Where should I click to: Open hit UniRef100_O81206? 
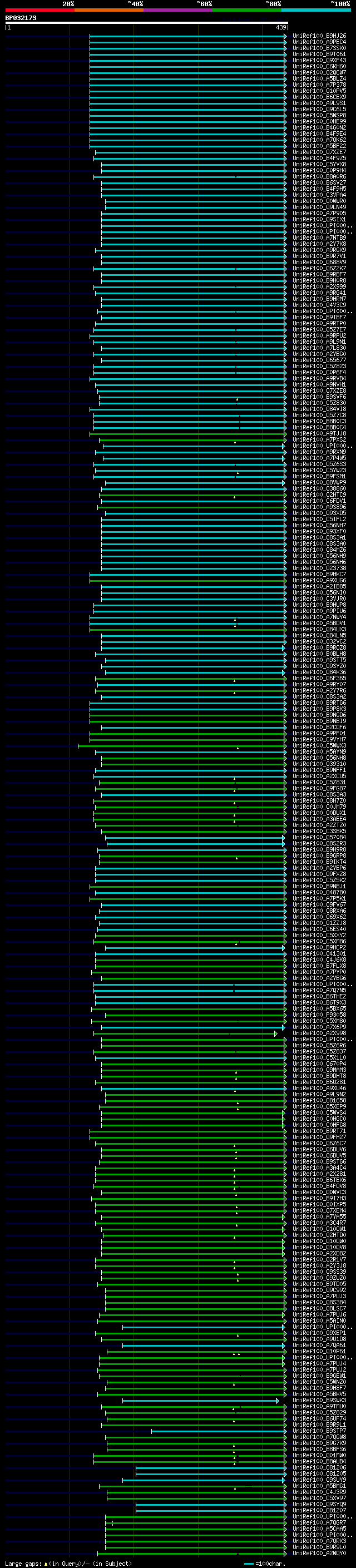pos(319,1467)
